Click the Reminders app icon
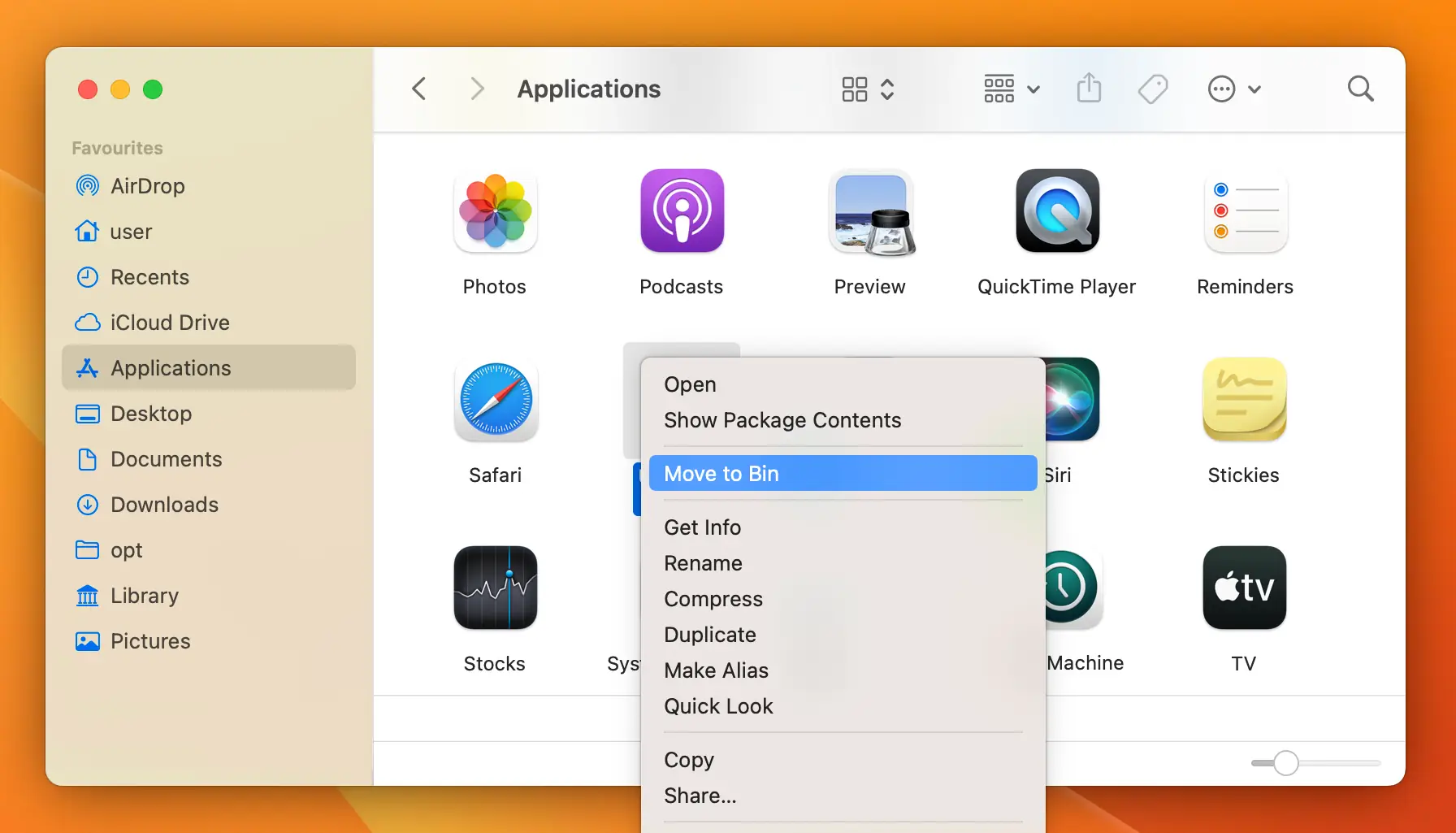 click(x=1245, y=211)
